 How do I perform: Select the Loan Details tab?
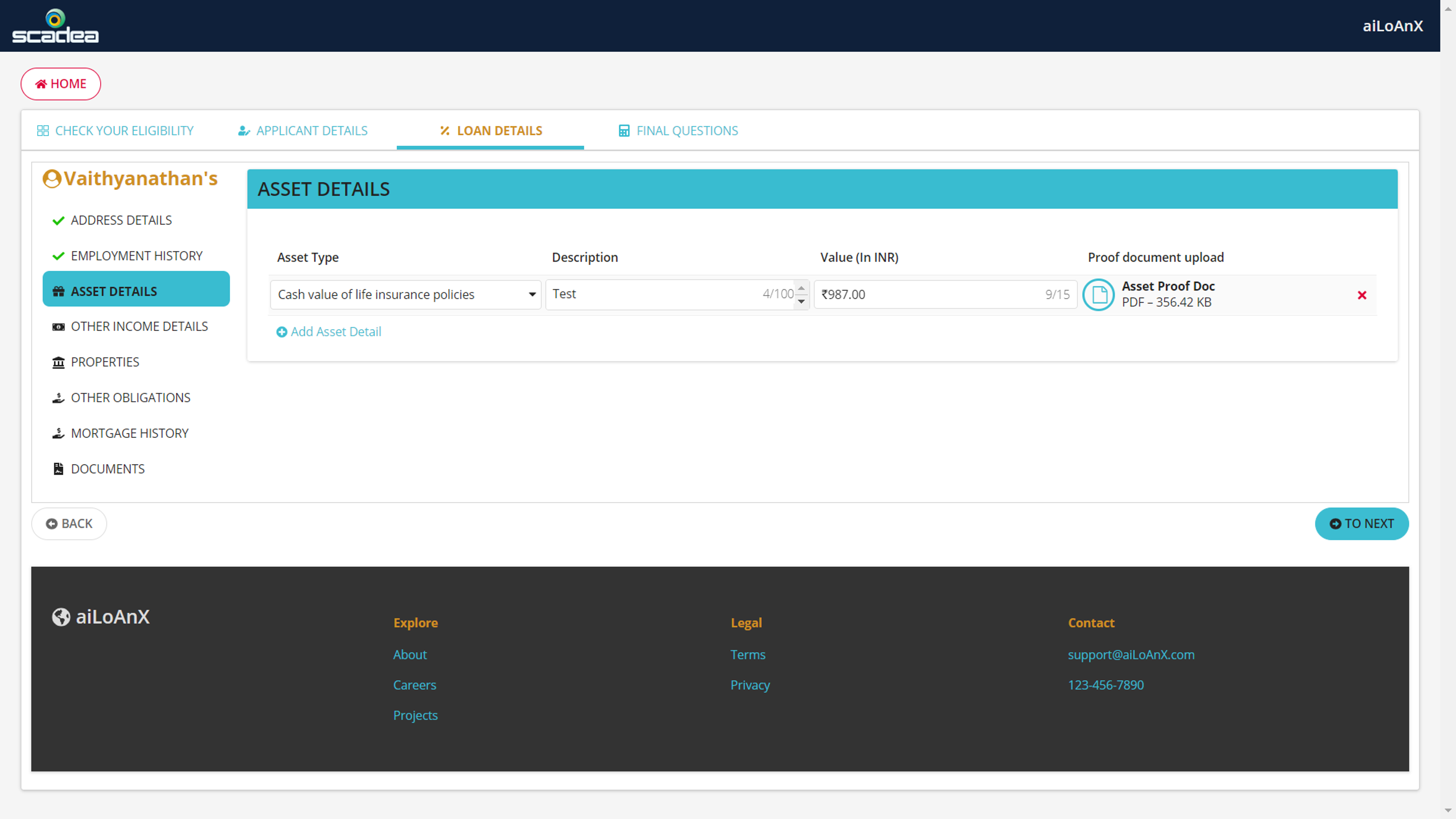pos(491,130)
